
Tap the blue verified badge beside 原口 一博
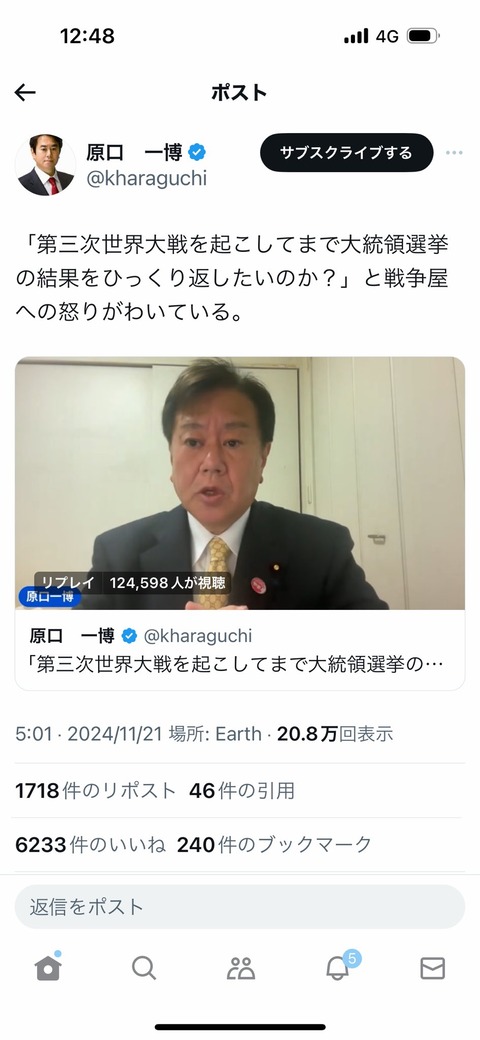coord(197,153)
